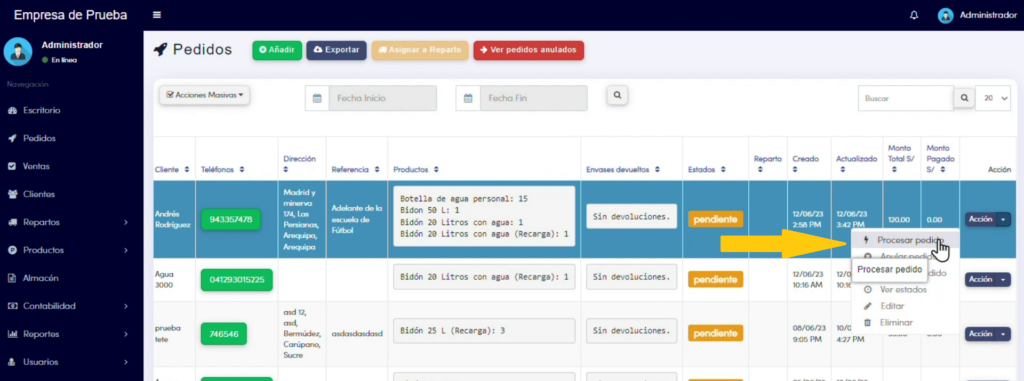Open Acciones Masivas dropdown
This screenshot has width=1024, height=381.
[204, 95]
